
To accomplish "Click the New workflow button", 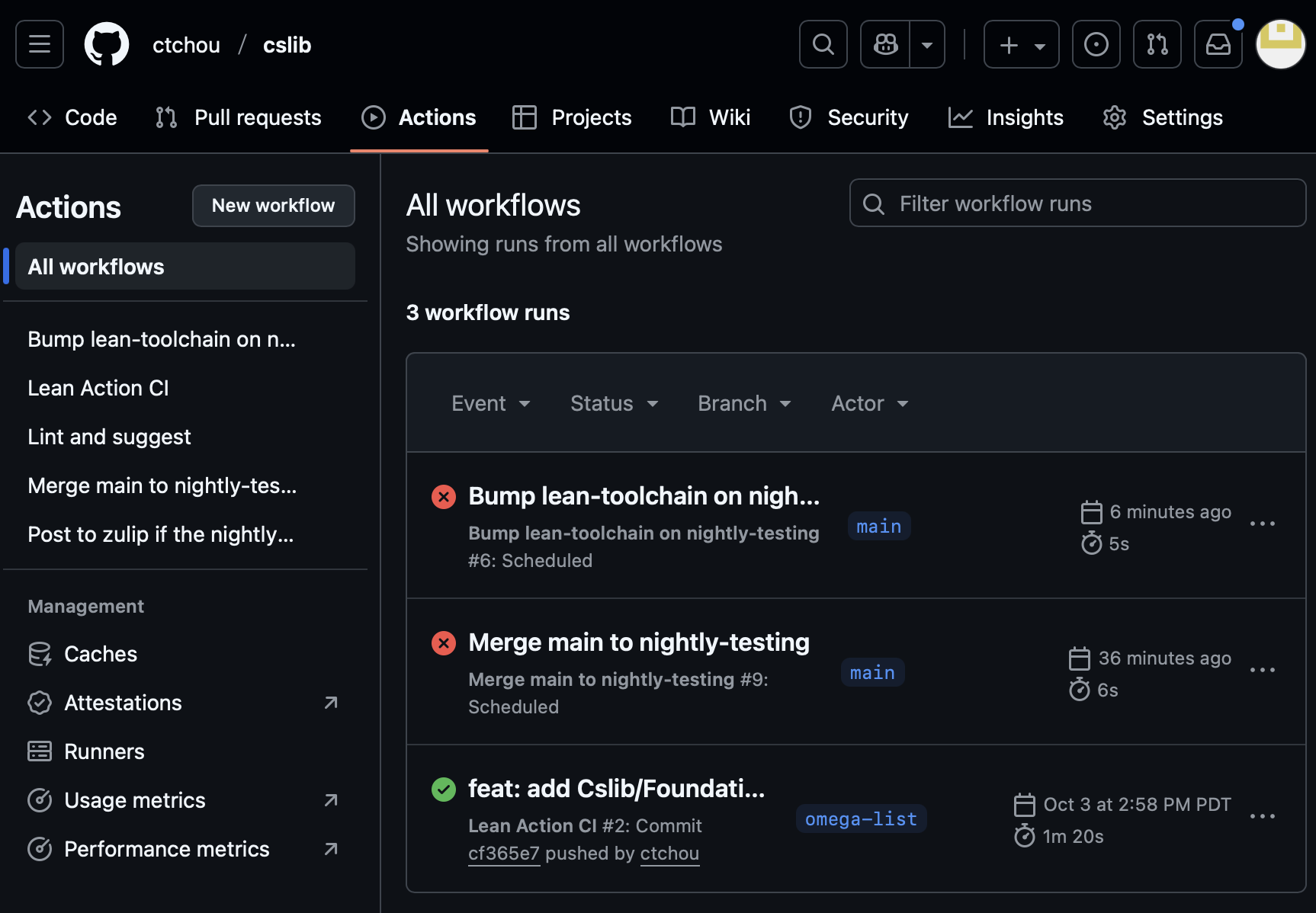I will [x=273, y=206].
